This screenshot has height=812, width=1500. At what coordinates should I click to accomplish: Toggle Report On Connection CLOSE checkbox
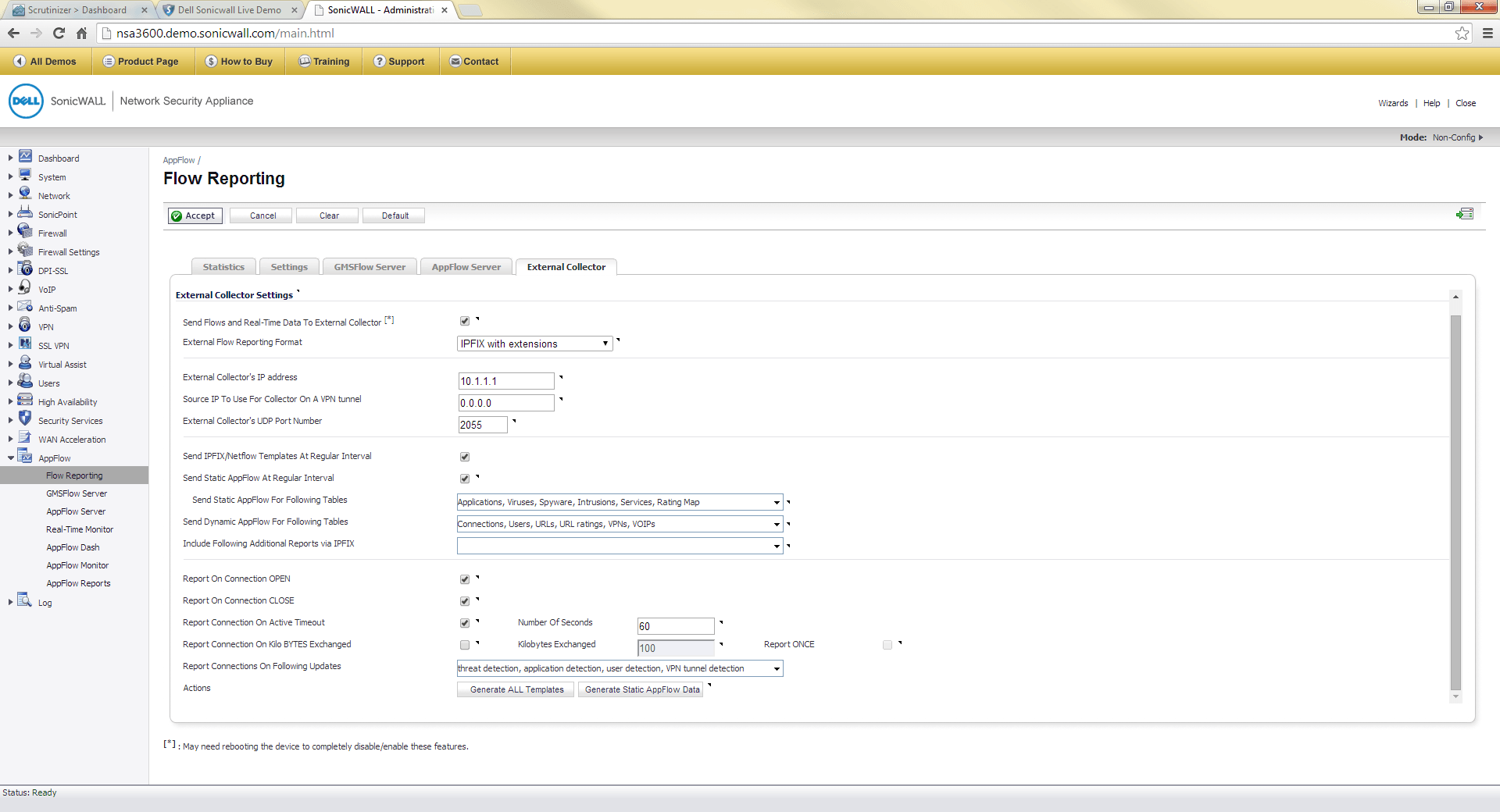465,601
